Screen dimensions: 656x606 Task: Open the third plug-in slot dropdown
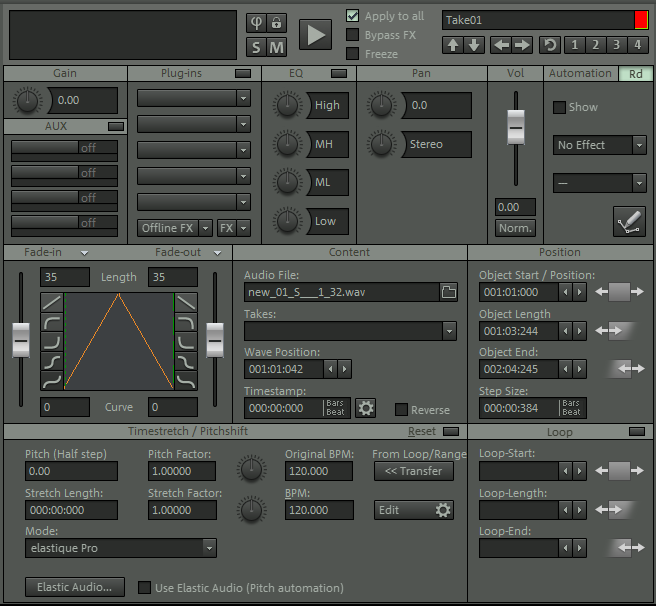pos(243,150)
